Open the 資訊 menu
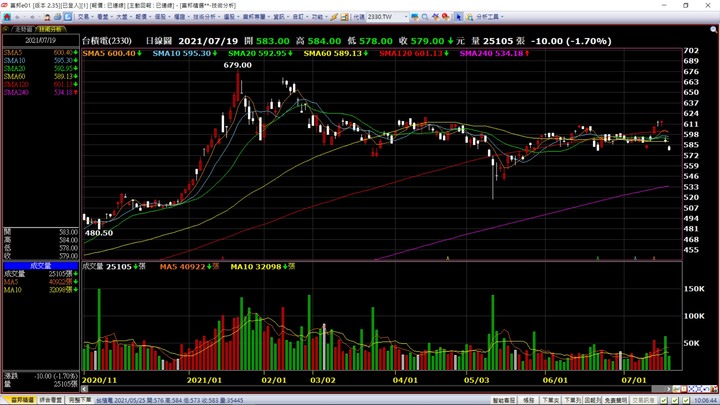 [280, 17]
